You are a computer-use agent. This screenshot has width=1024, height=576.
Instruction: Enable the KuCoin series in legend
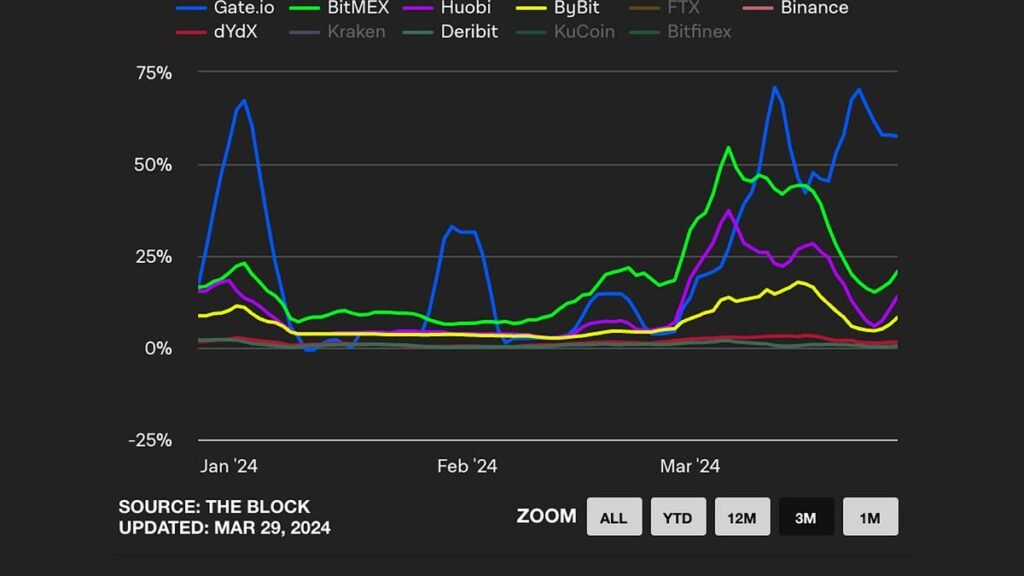[565, 31]
